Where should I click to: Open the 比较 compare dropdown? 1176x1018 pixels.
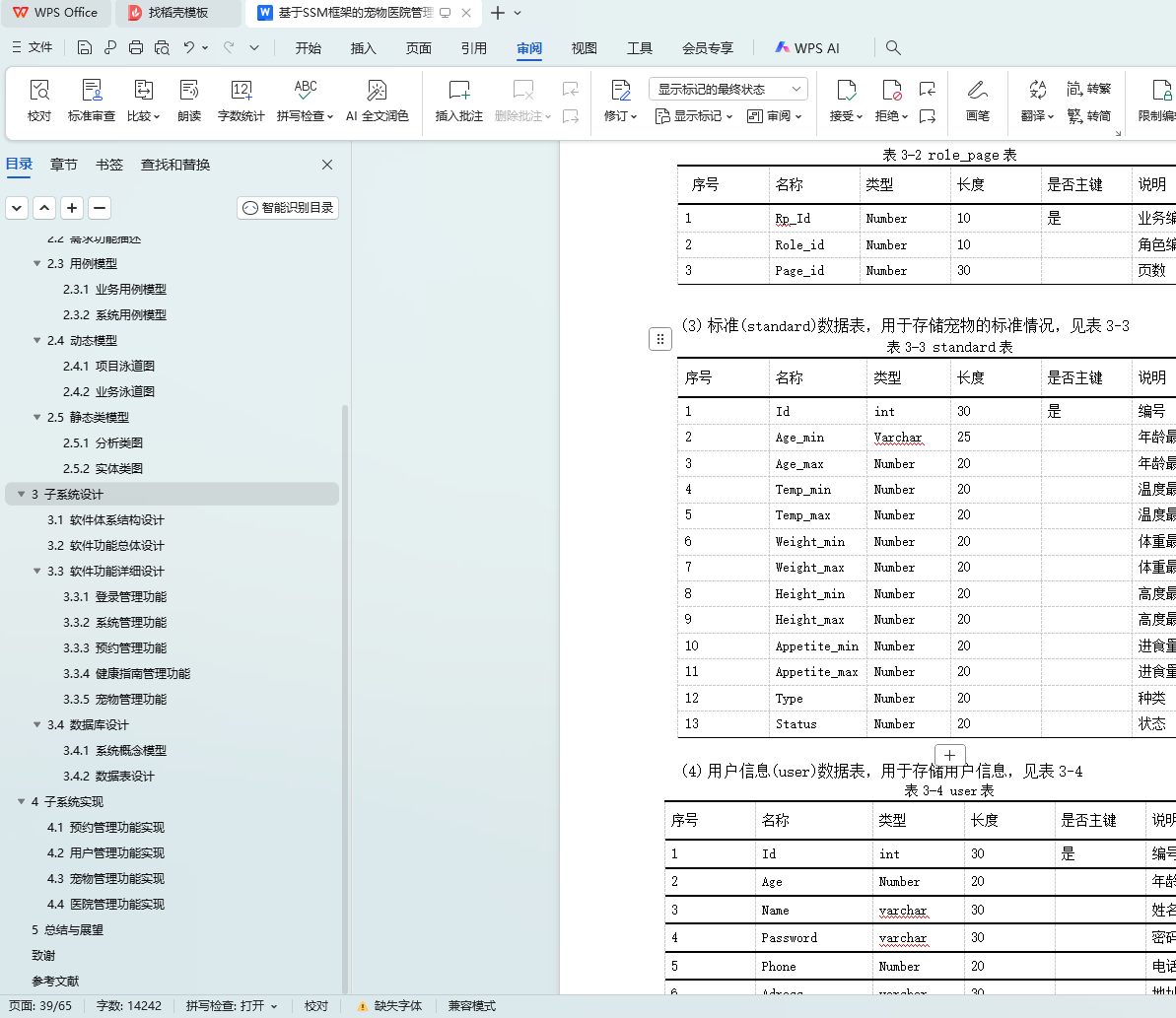click(143, 116)
